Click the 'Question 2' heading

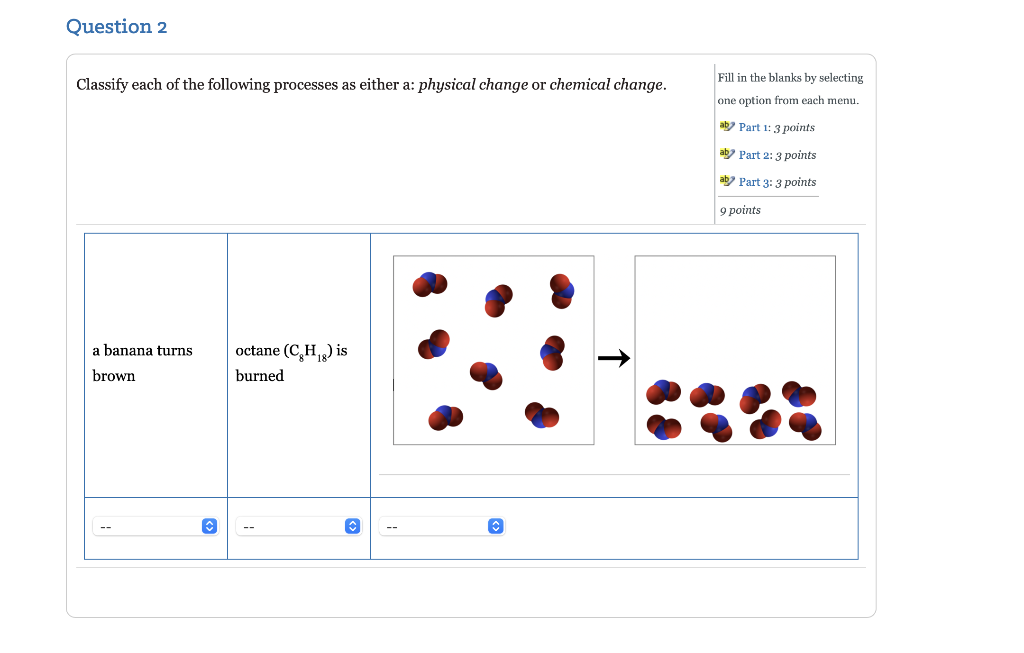coord(117,26)
